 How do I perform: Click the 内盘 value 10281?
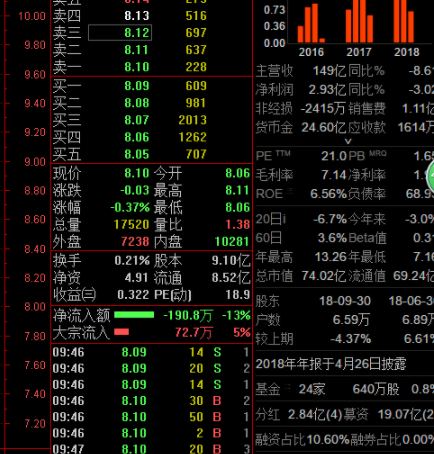pos(232,242)
